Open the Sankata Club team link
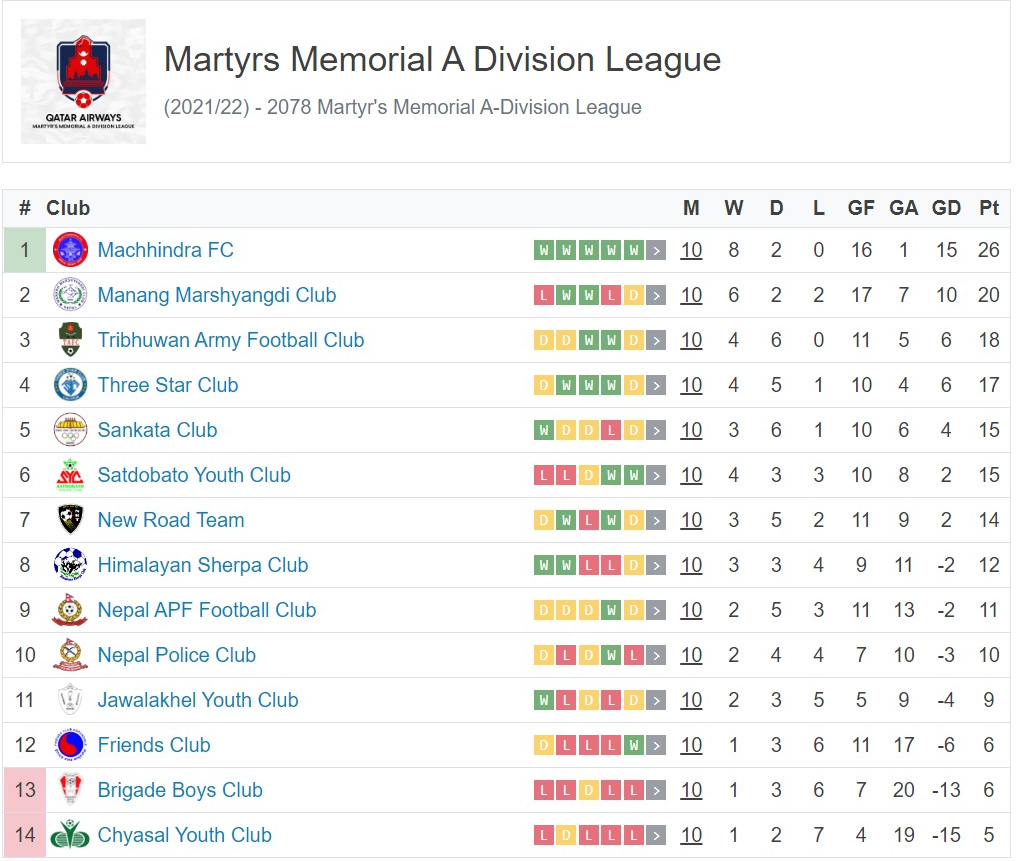Viewport: 1020px width, 861px height. [157, 430]
